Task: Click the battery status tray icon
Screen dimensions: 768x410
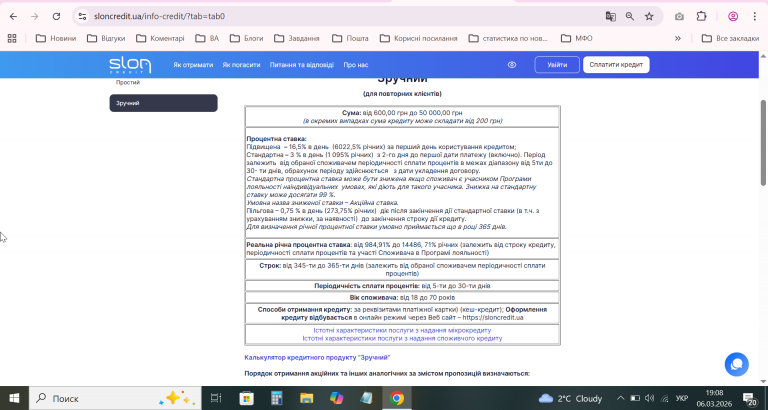Action: tap(635, 398)
